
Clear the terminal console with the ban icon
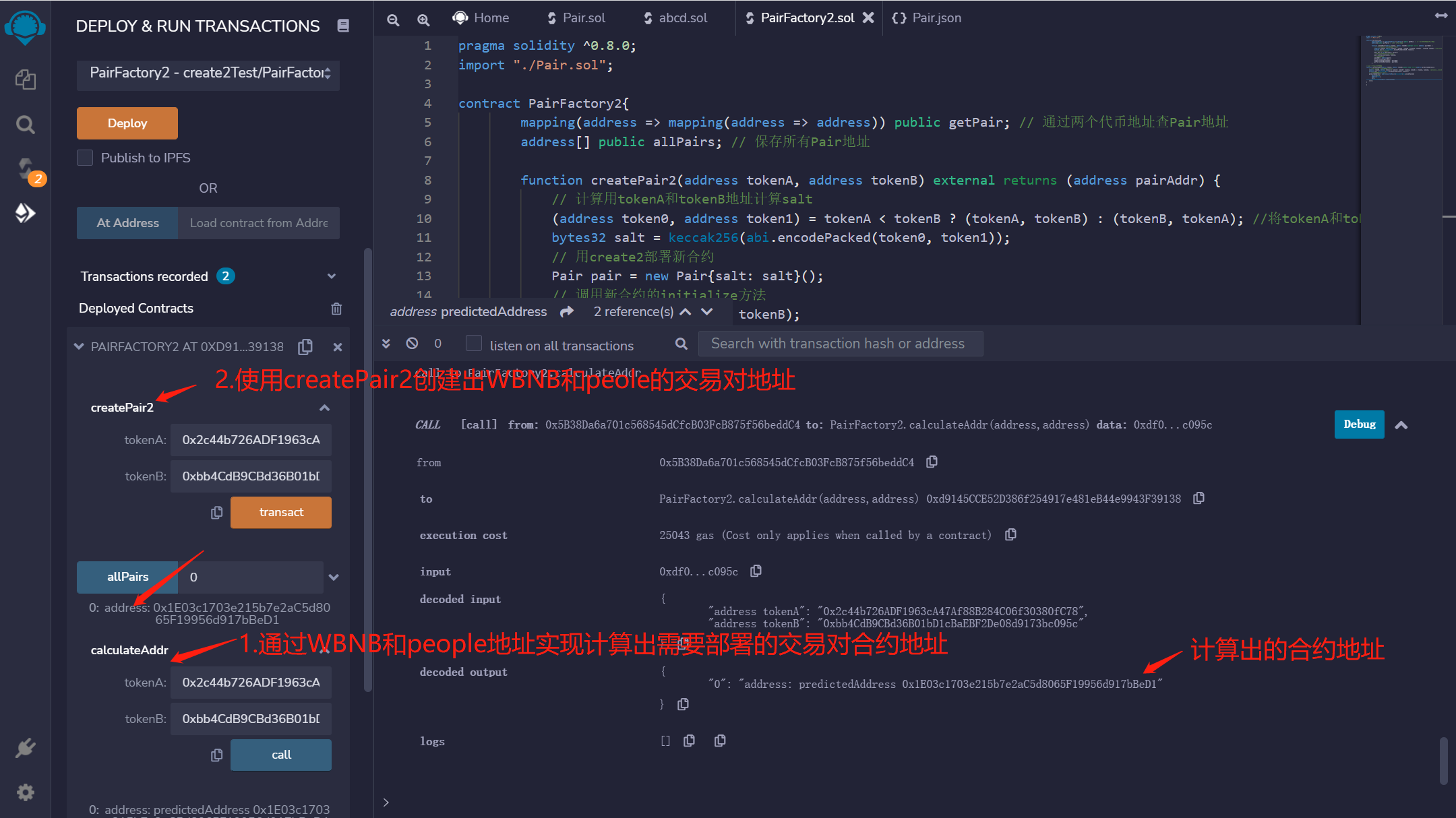[412, 343]
